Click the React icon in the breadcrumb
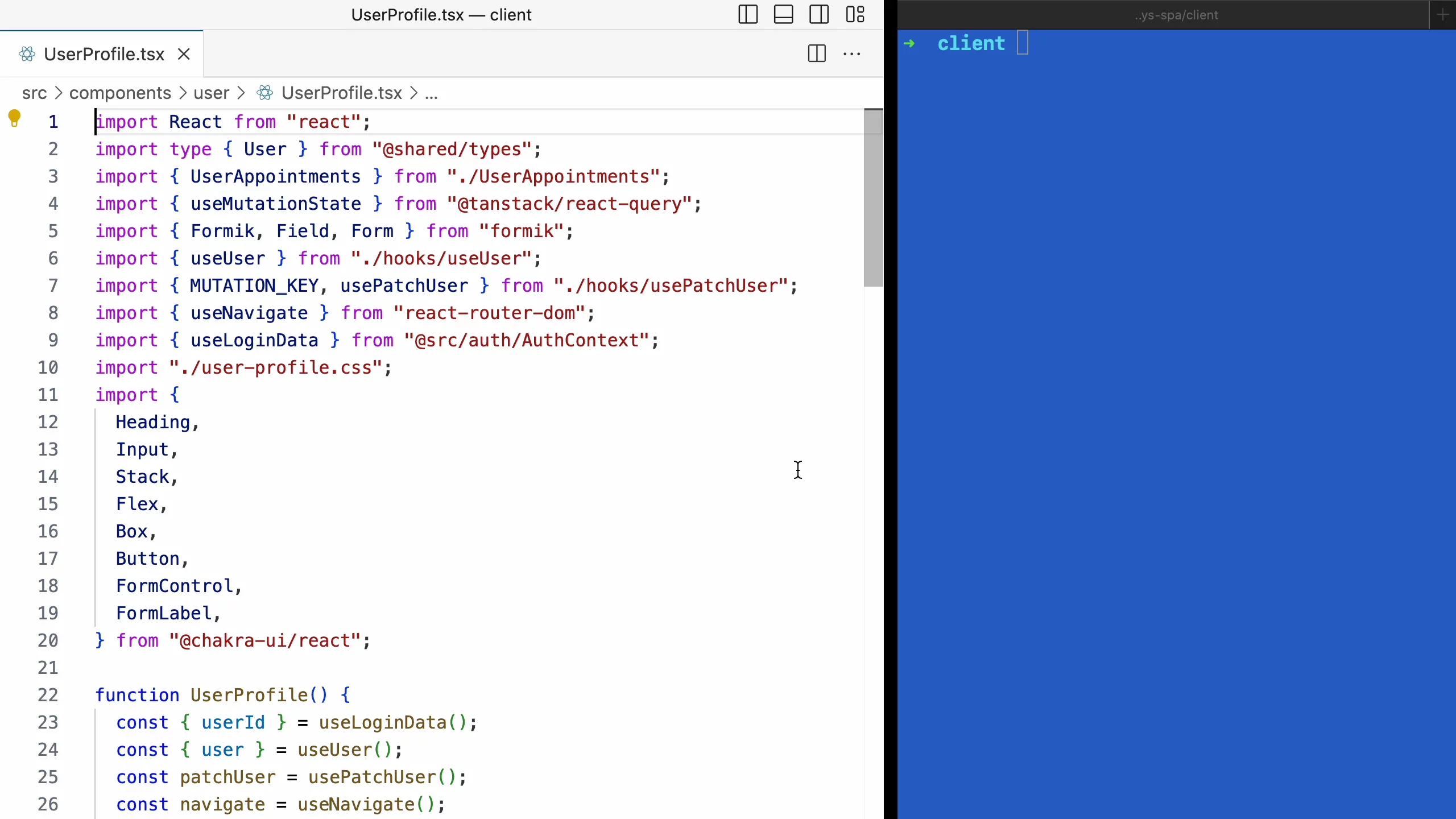 [x=264, y=93]
